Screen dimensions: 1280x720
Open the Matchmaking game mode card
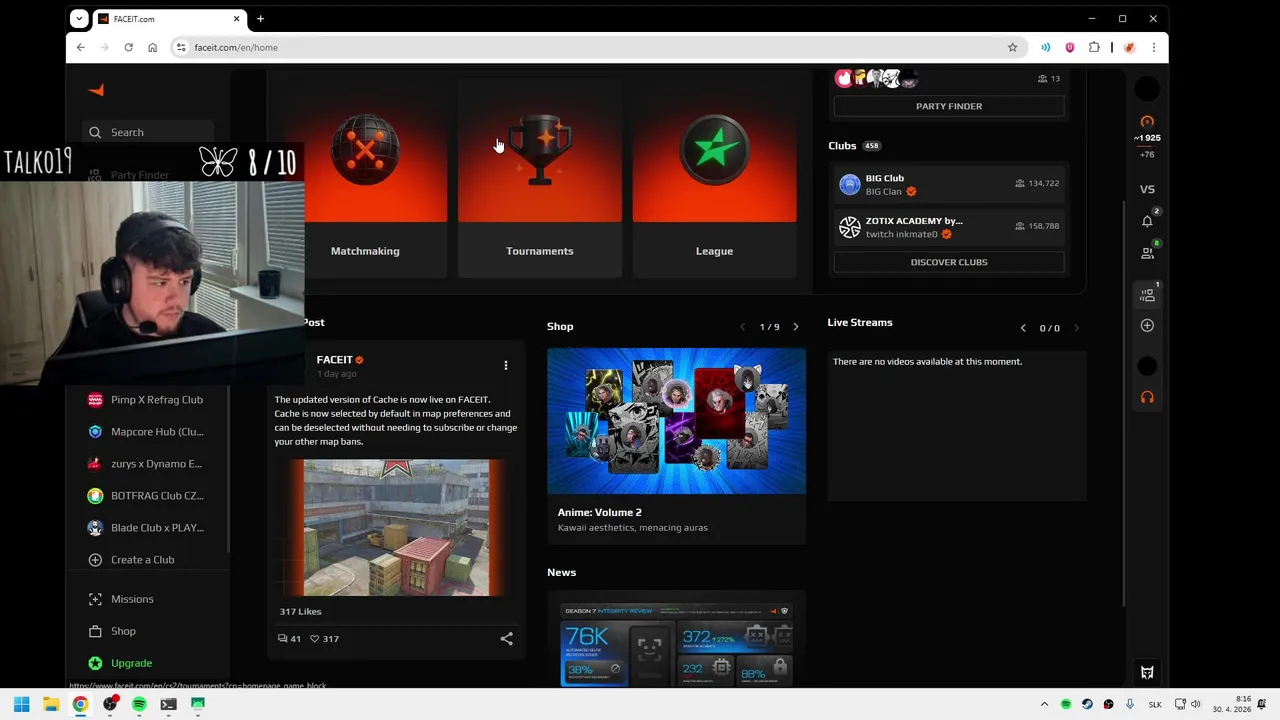tap(365, 177)
